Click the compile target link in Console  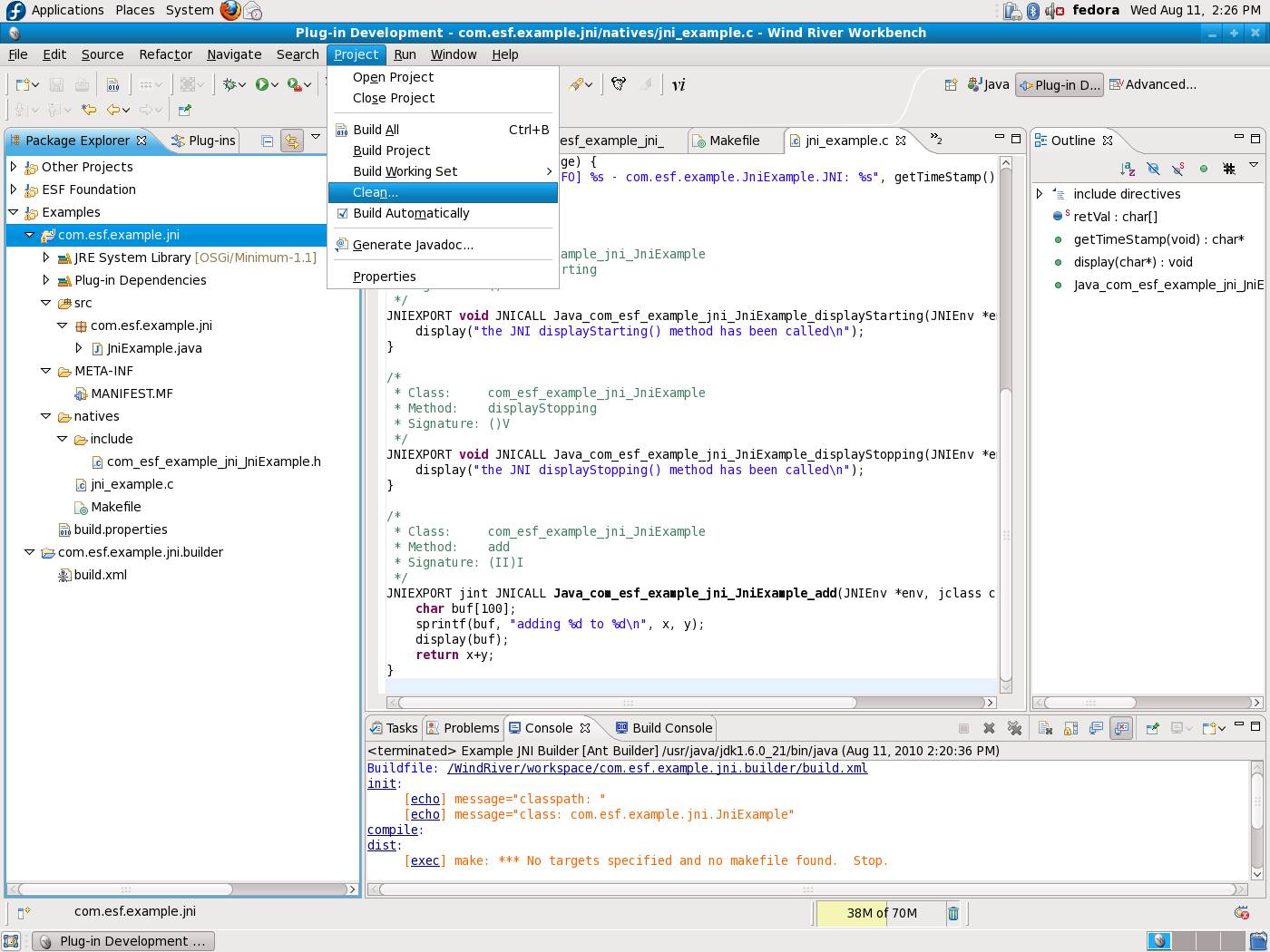[x=392, y=830]
